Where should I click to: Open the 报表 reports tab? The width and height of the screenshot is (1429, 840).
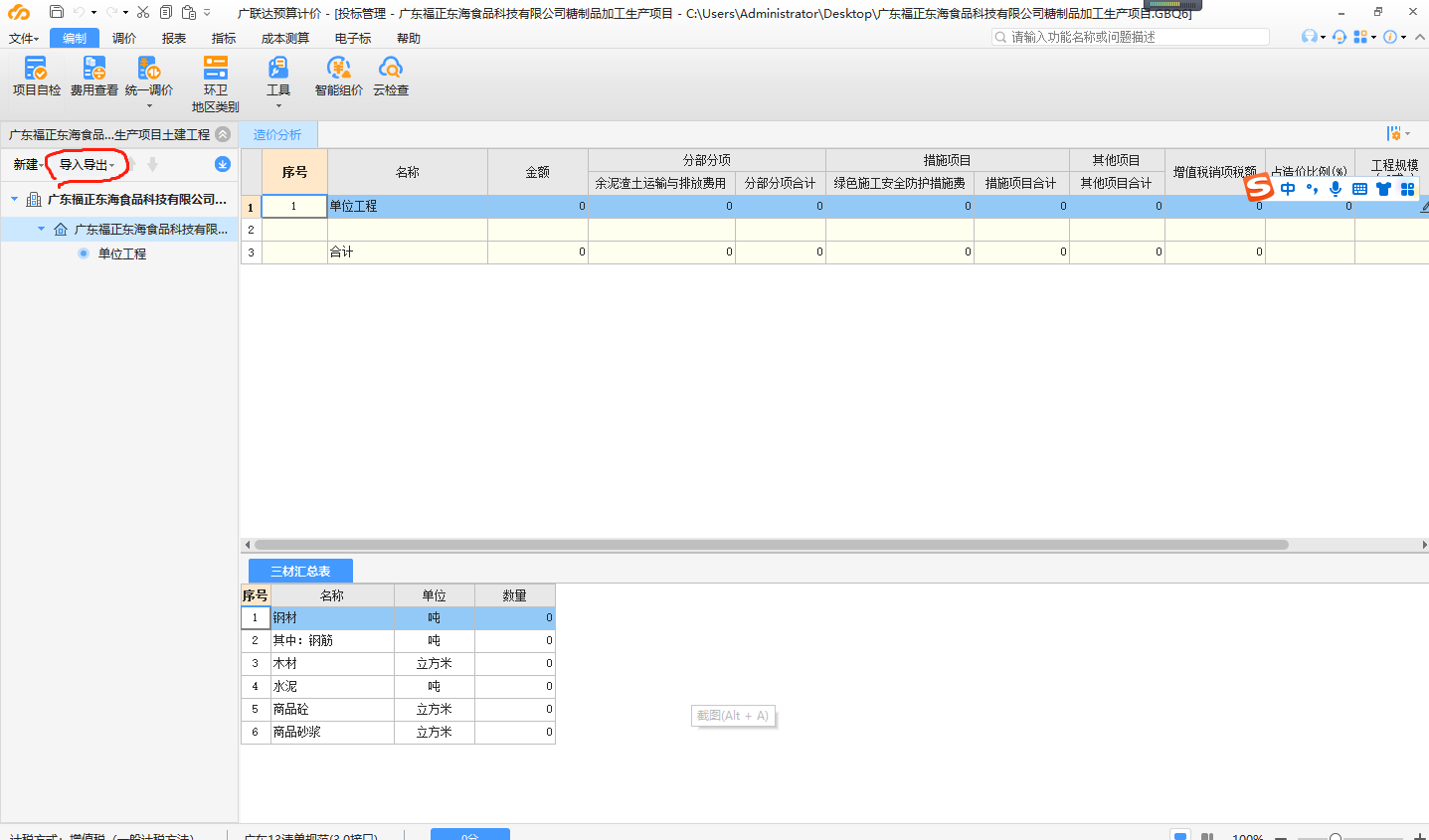[174, 38]
